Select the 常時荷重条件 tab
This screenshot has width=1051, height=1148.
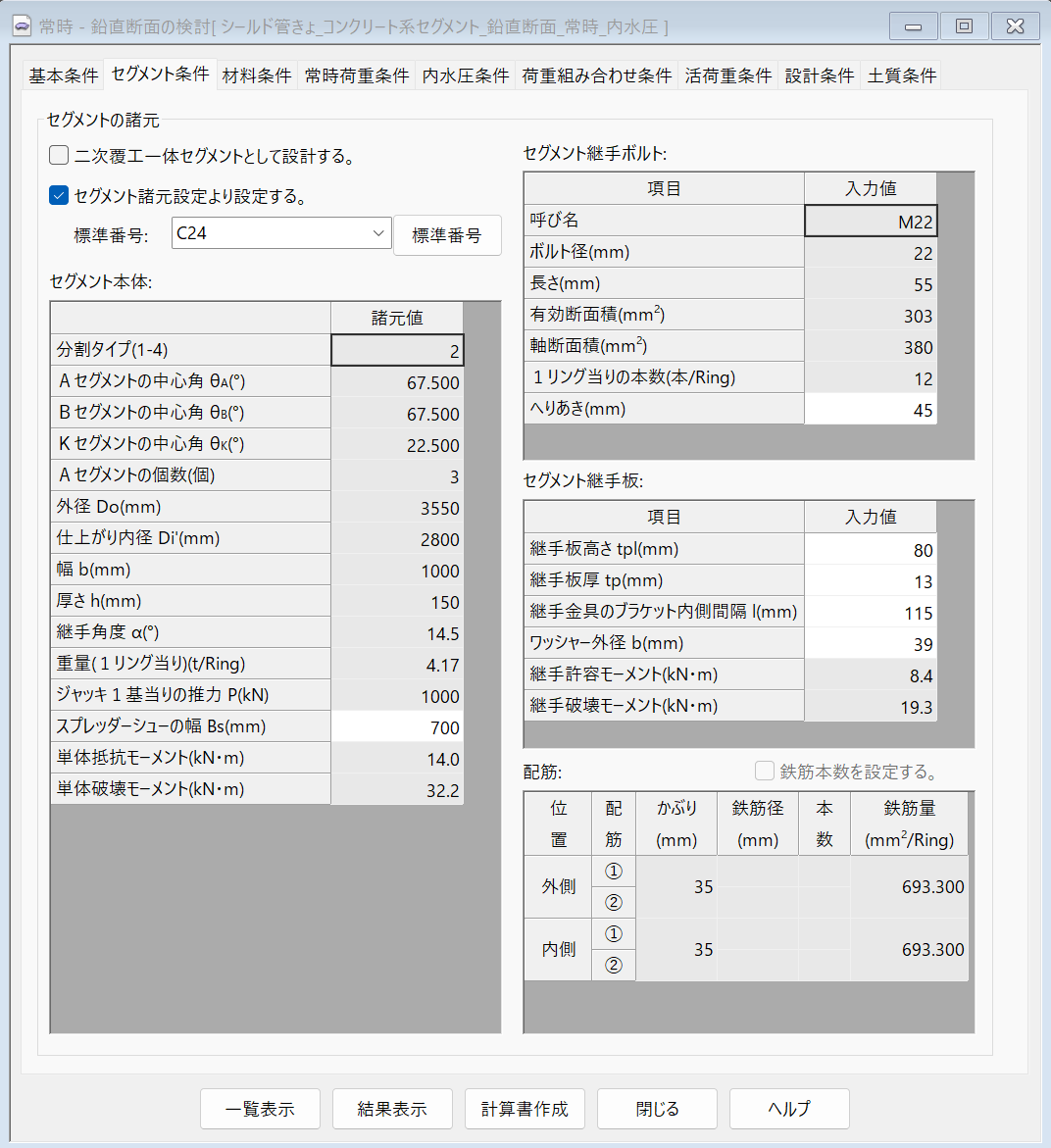click(356, 75)
